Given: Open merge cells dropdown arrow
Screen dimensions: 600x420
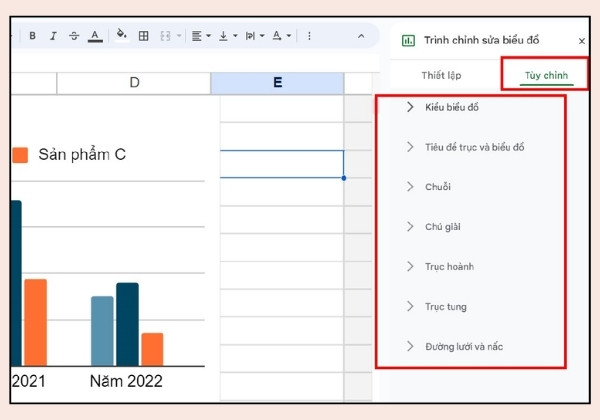Looking at the screenshot, I should pyautogui.click(x=179, y=36).
